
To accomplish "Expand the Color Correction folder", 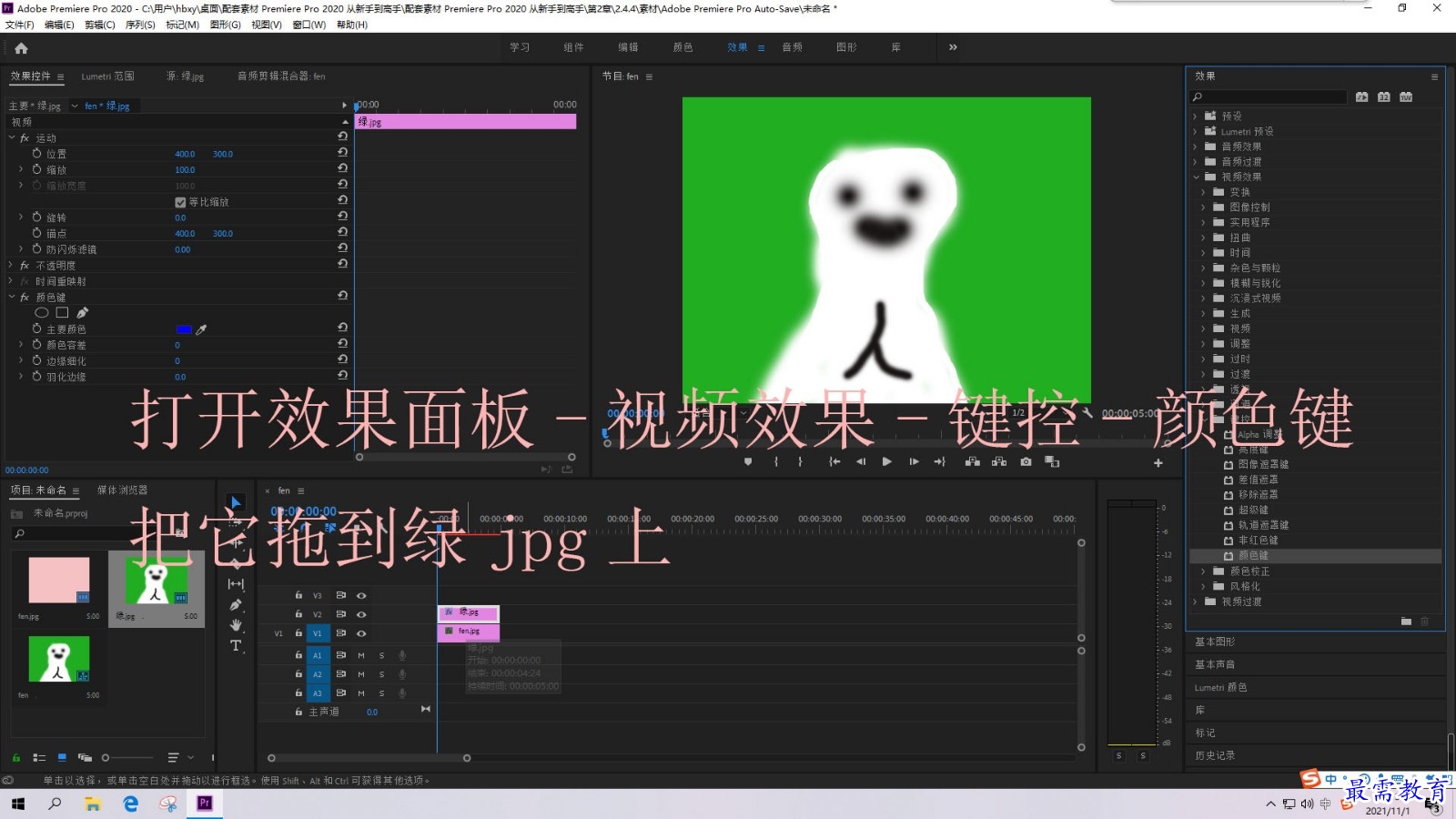I will (x=1204, y=571).
